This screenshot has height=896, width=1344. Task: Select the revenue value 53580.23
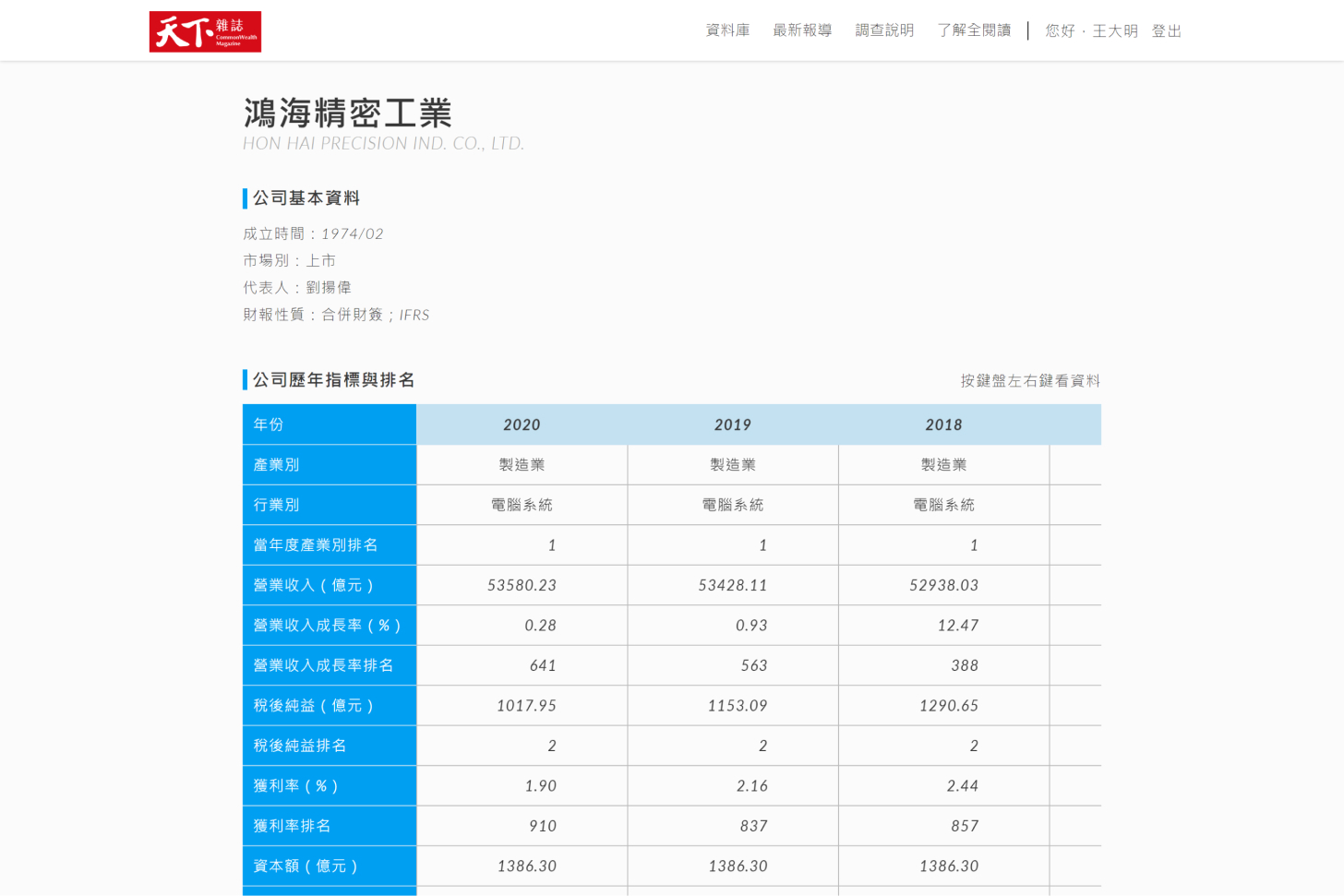tap(522, 585)
